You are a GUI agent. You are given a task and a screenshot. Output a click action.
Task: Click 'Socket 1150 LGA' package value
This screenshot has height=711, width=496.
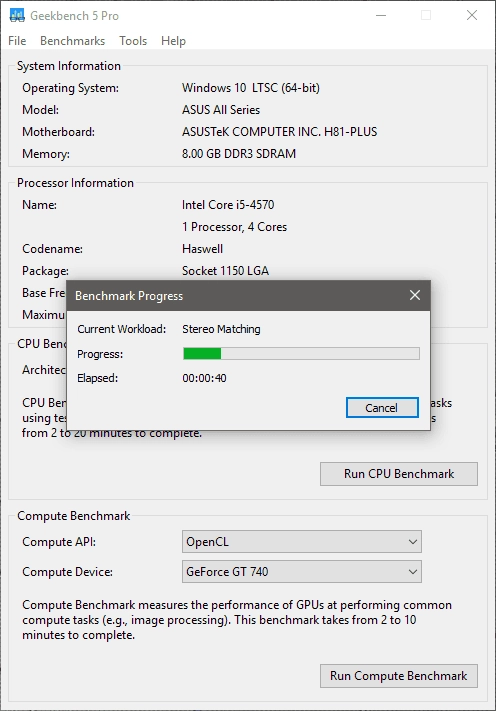(x=225, y=271)
